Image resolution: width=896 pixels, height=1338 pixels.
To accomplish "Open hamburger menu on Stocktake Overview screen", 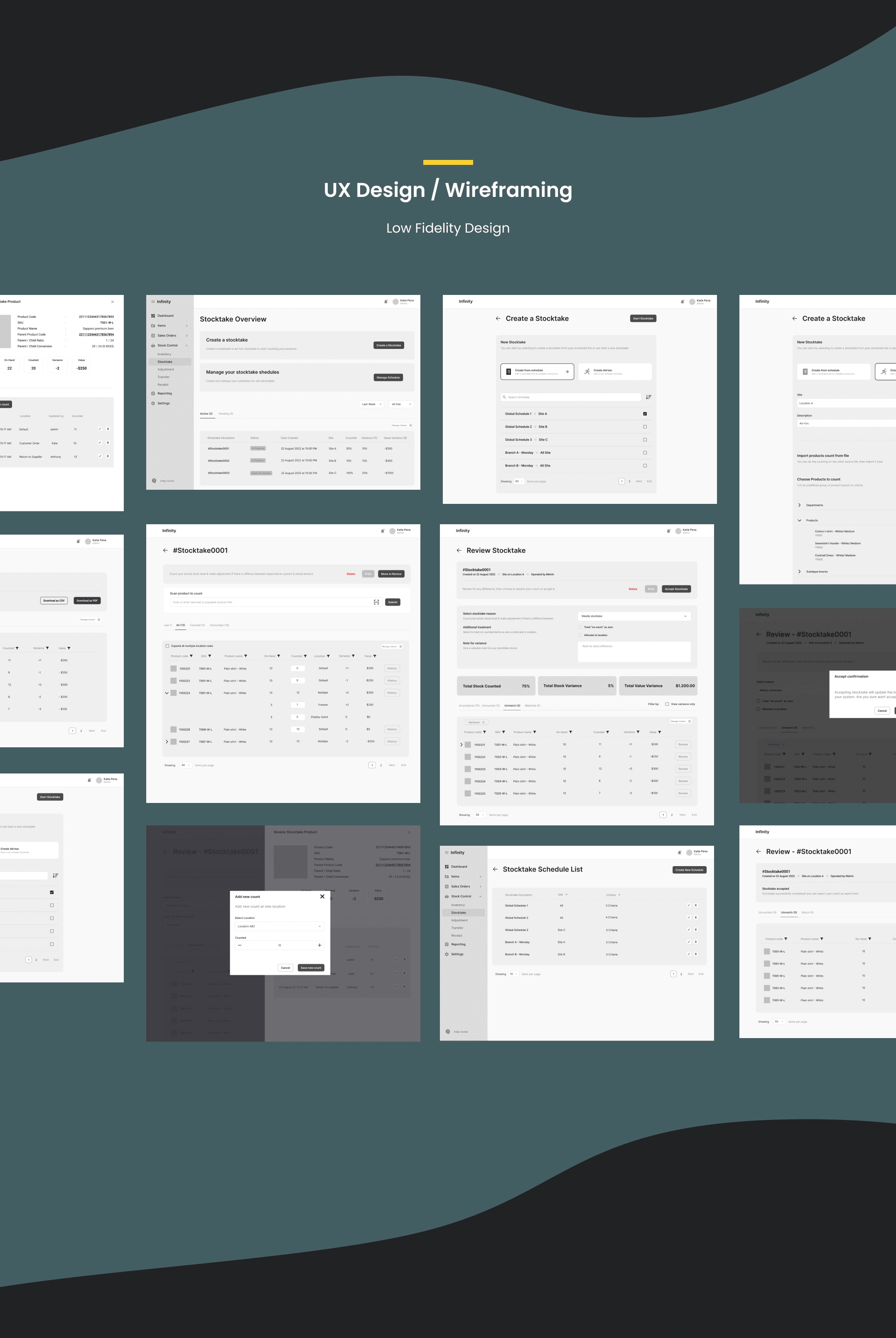I will click(152, 302).
